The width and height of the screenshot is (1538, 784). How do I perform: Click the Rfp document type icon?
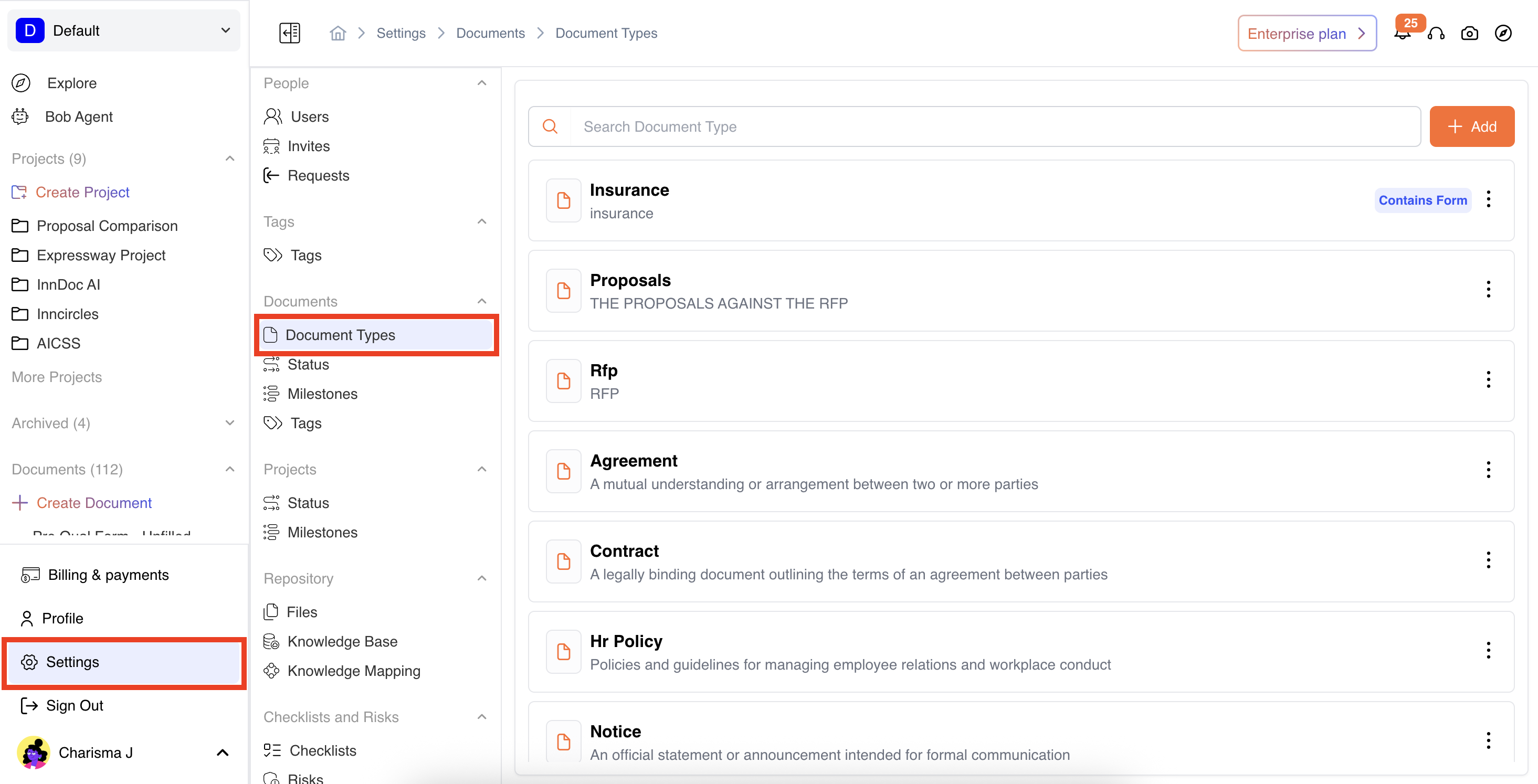(563, 381)
